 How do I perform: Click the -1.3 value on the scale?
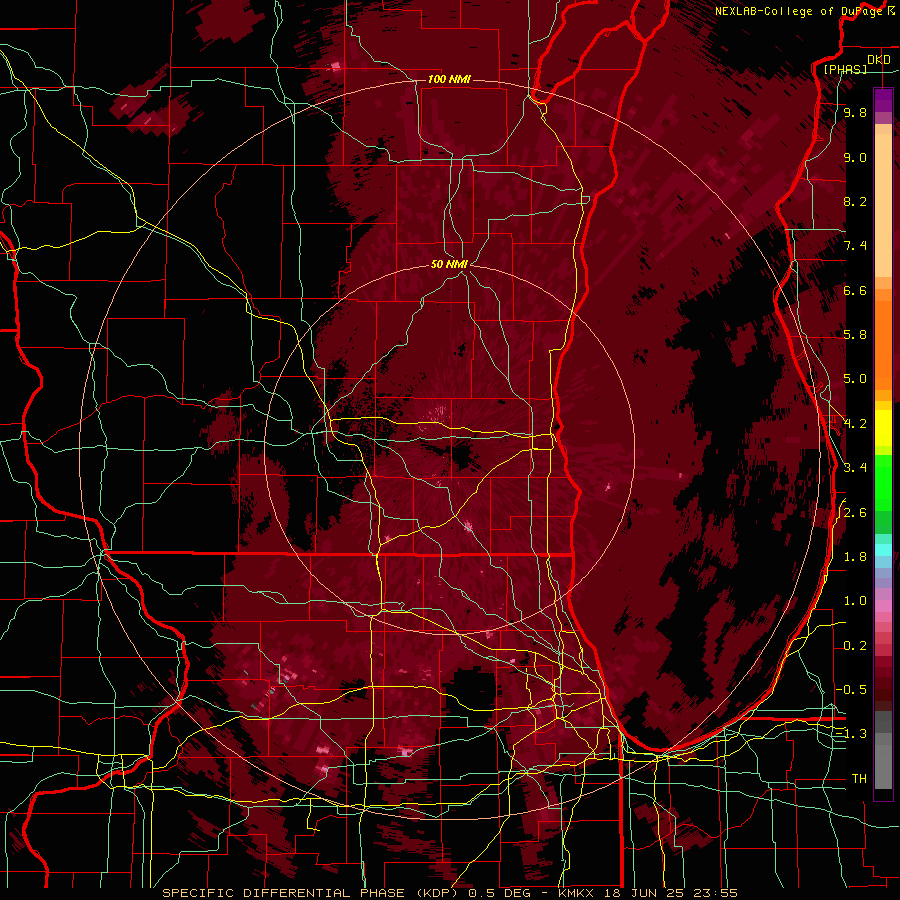(851, 734)
